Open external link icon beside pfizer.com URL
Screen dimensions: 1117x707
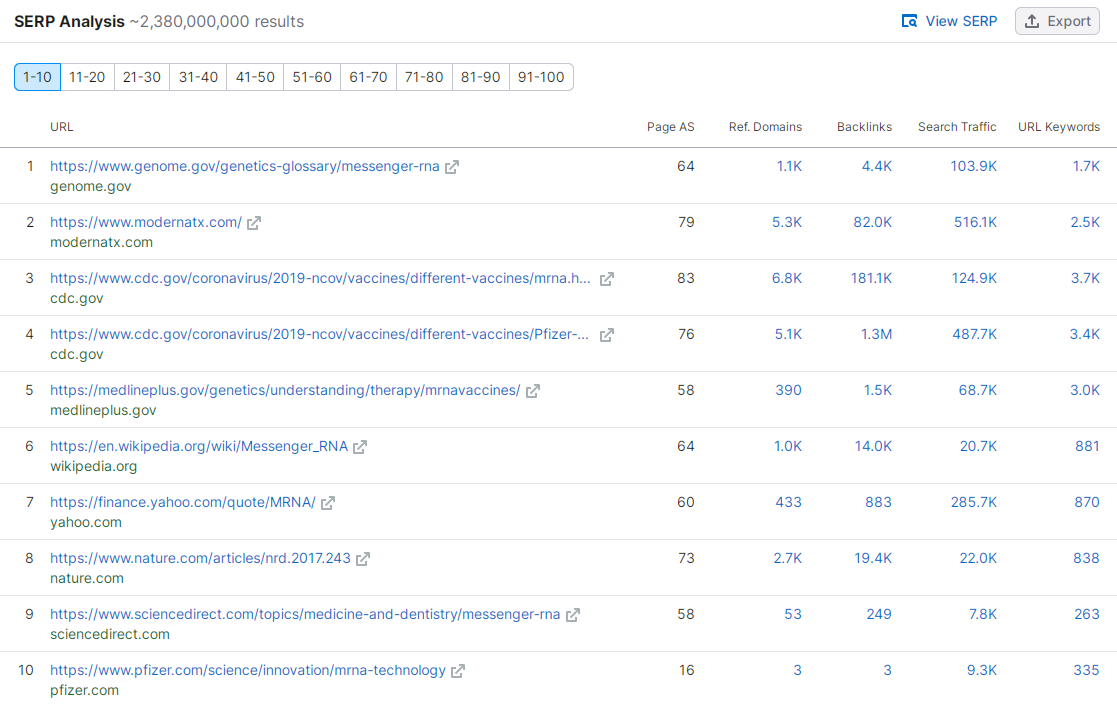coord(458,671)
